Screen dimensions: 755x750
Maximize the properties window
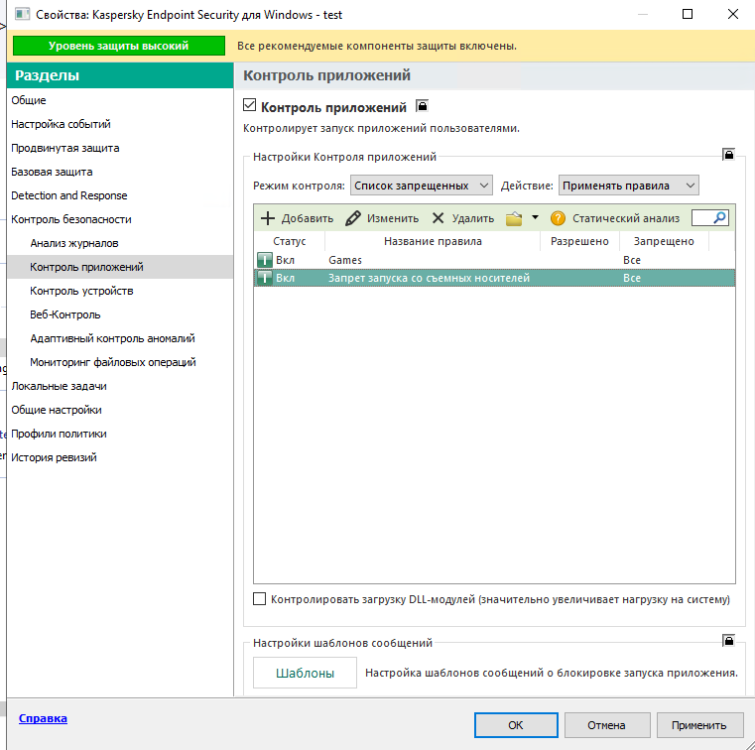(688, 14)
